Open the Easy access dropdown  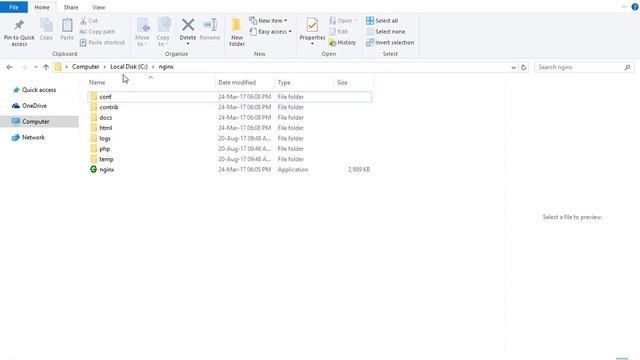pyautogui.click(x=270, y=32)
